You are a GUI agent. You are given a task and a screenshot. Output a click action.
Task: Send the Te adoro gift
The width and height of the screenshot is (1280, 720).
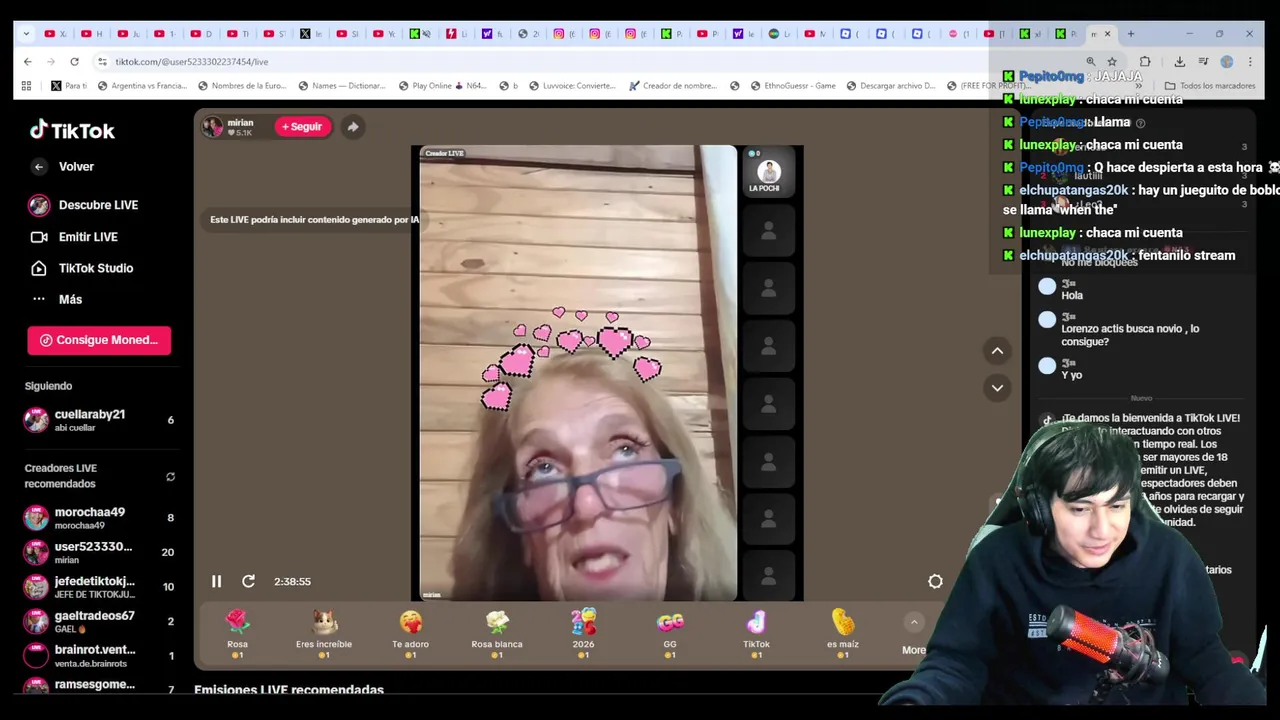(410, 634)
